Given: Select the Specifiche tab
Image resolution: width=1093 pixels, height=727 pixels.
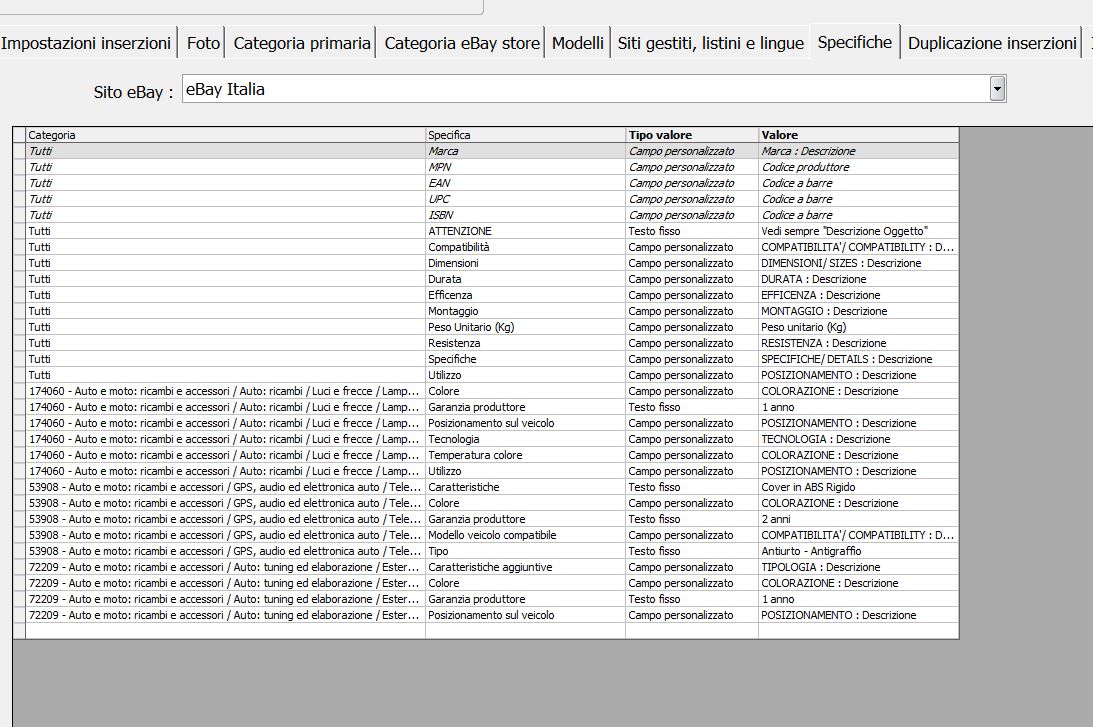Looking at the screenshot, I should tap(855, 43).
